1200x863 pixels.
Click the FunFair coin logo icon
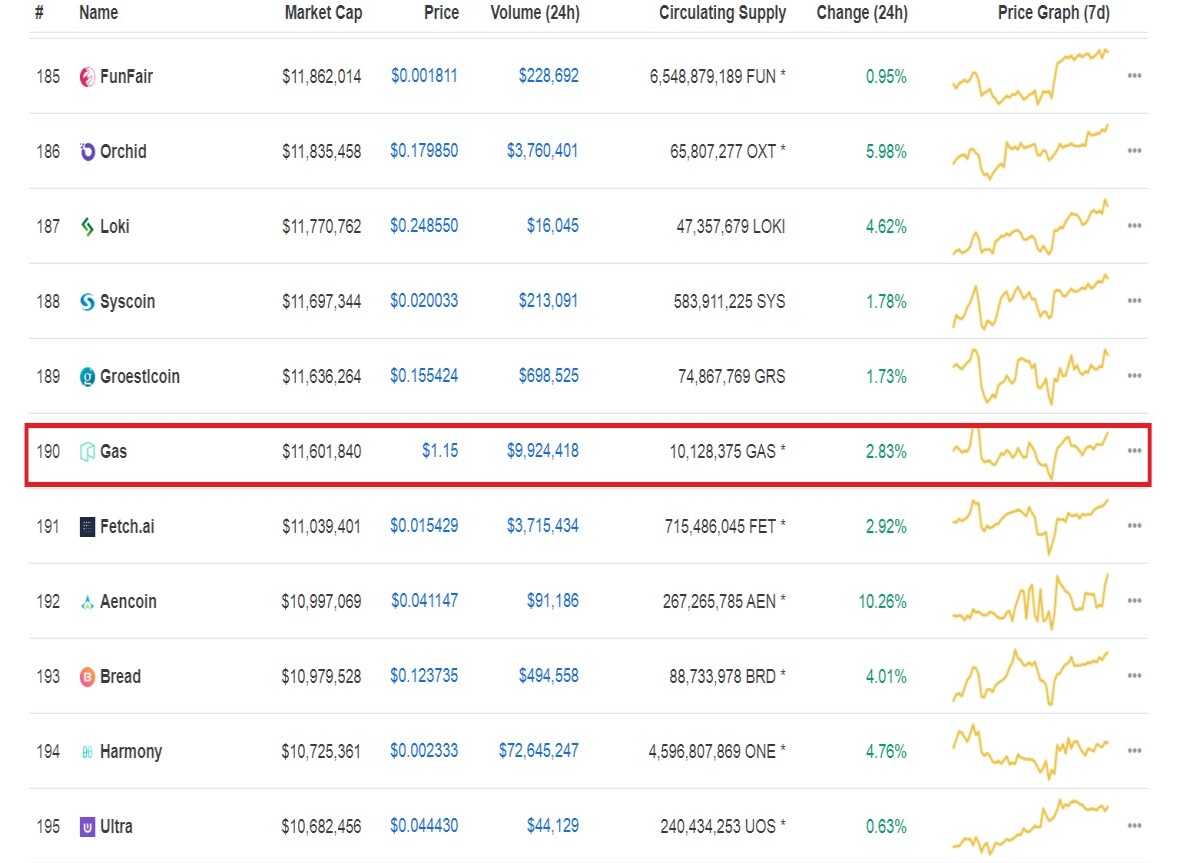tap(87, 76)
